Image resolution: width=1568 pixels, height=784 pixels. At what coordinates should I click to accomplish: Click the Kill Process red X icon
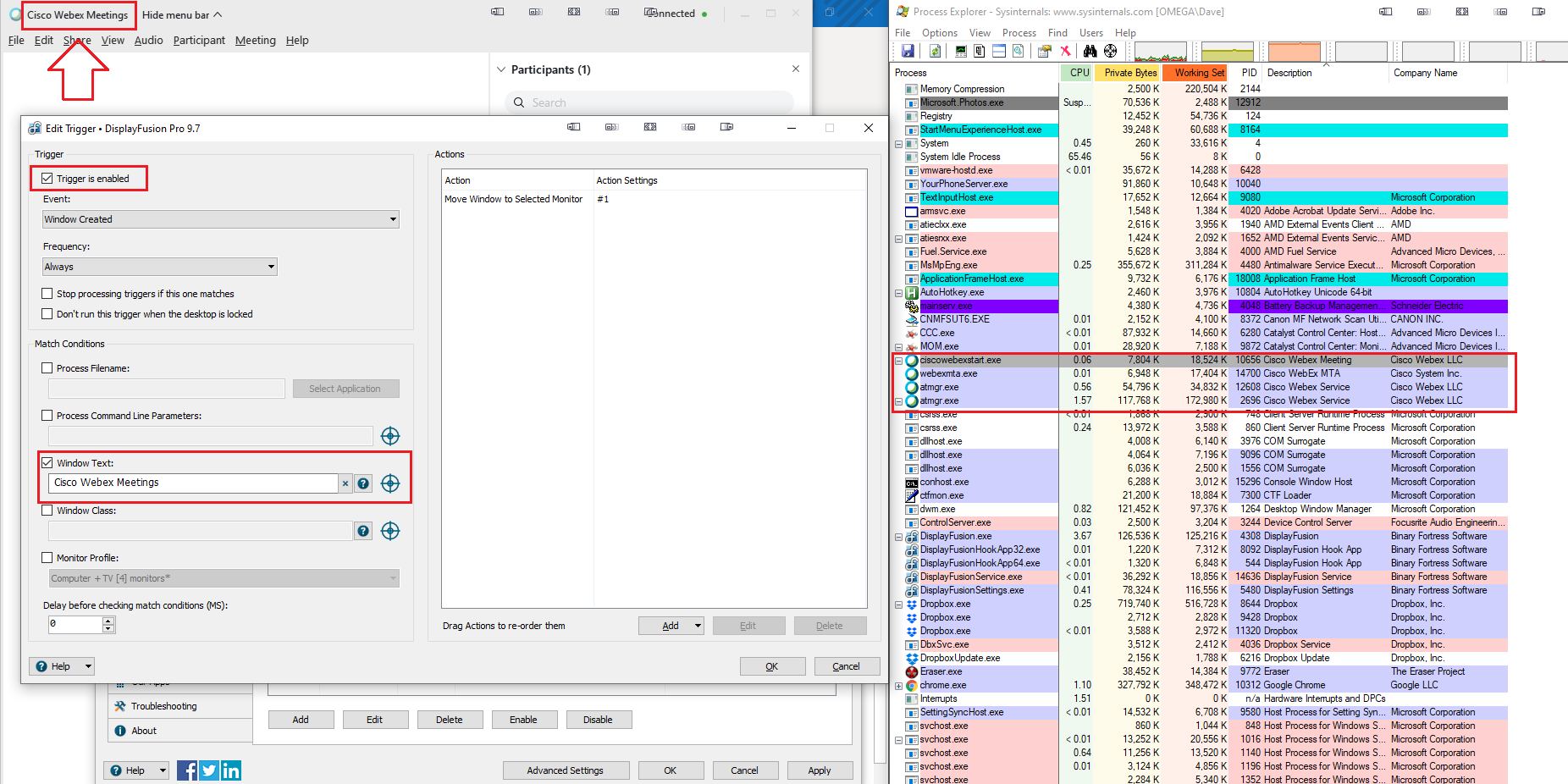[x=1066, y=51]
